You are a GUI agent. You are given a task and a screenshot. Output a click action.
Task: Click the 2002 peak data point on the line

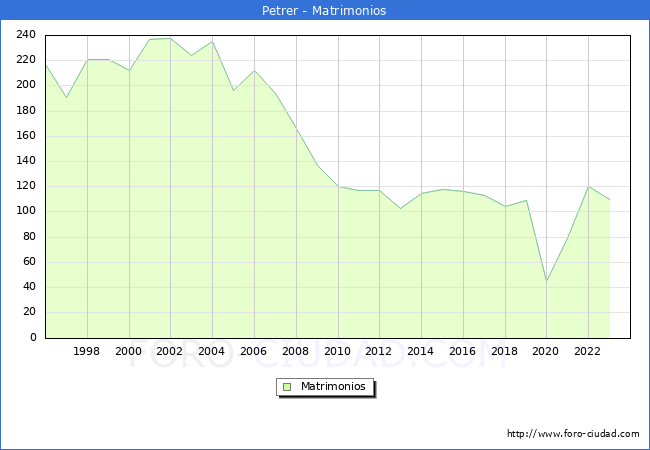170,39
